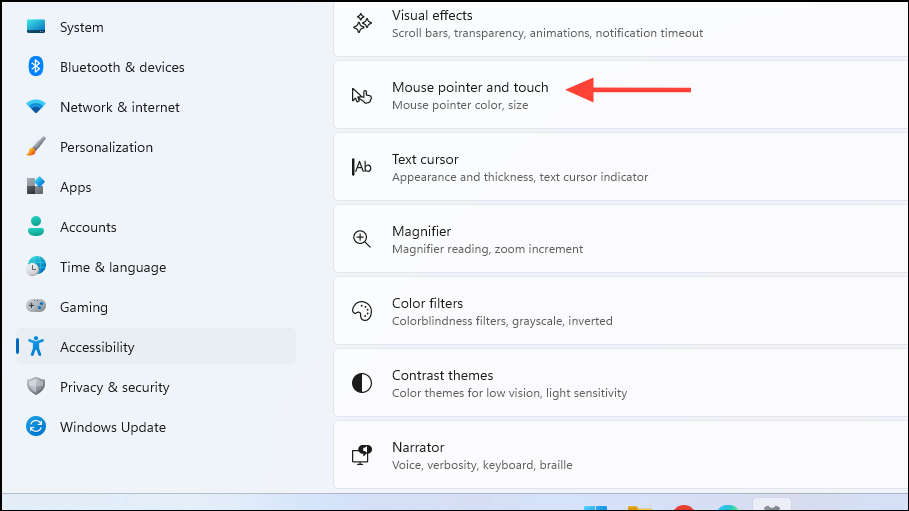The width and height of the screenshot is (909, 511).
Task: Click the Personalization paintbrush icon
Action: (36, 147)
